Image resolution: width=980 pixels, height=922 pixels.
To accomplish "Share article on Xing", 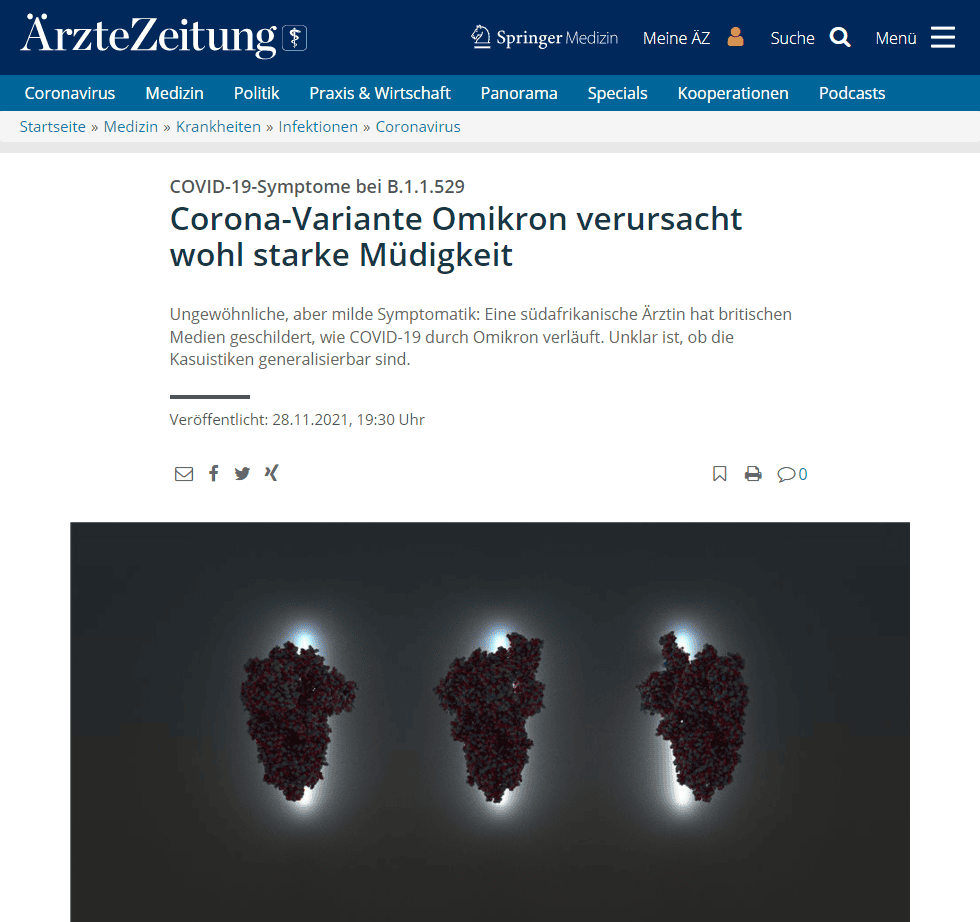I will pyautogui.click(x=271, y=473).
